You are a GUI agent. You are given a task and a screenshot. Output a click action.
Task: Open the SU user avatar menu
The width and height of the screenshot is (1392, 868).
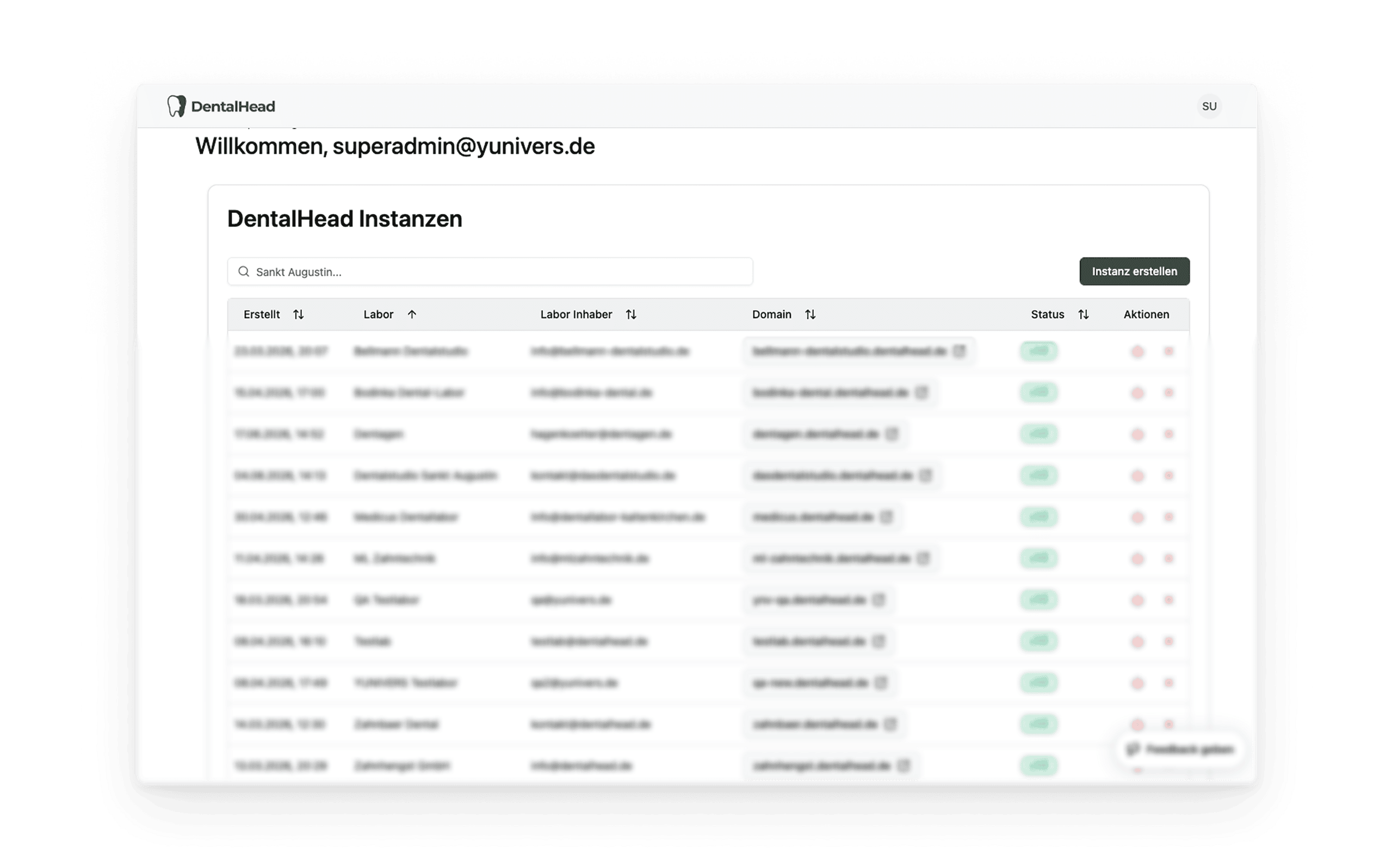pos(1209,106)
